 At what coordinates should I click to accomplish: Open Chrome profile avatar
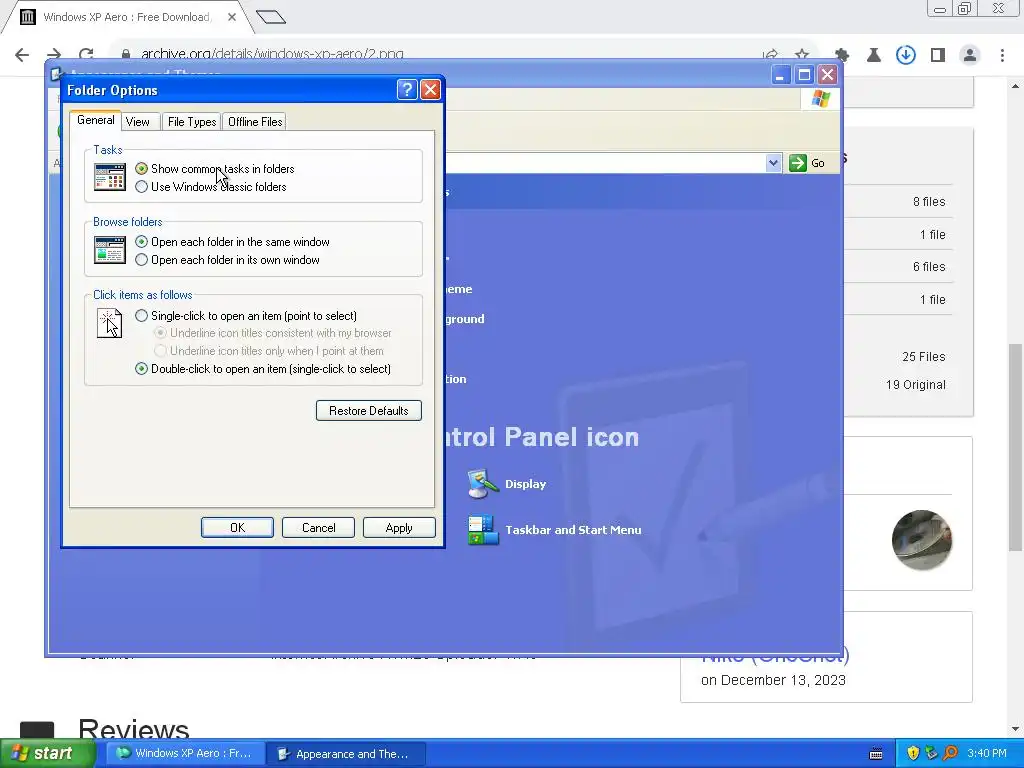(x=970, y=56)
